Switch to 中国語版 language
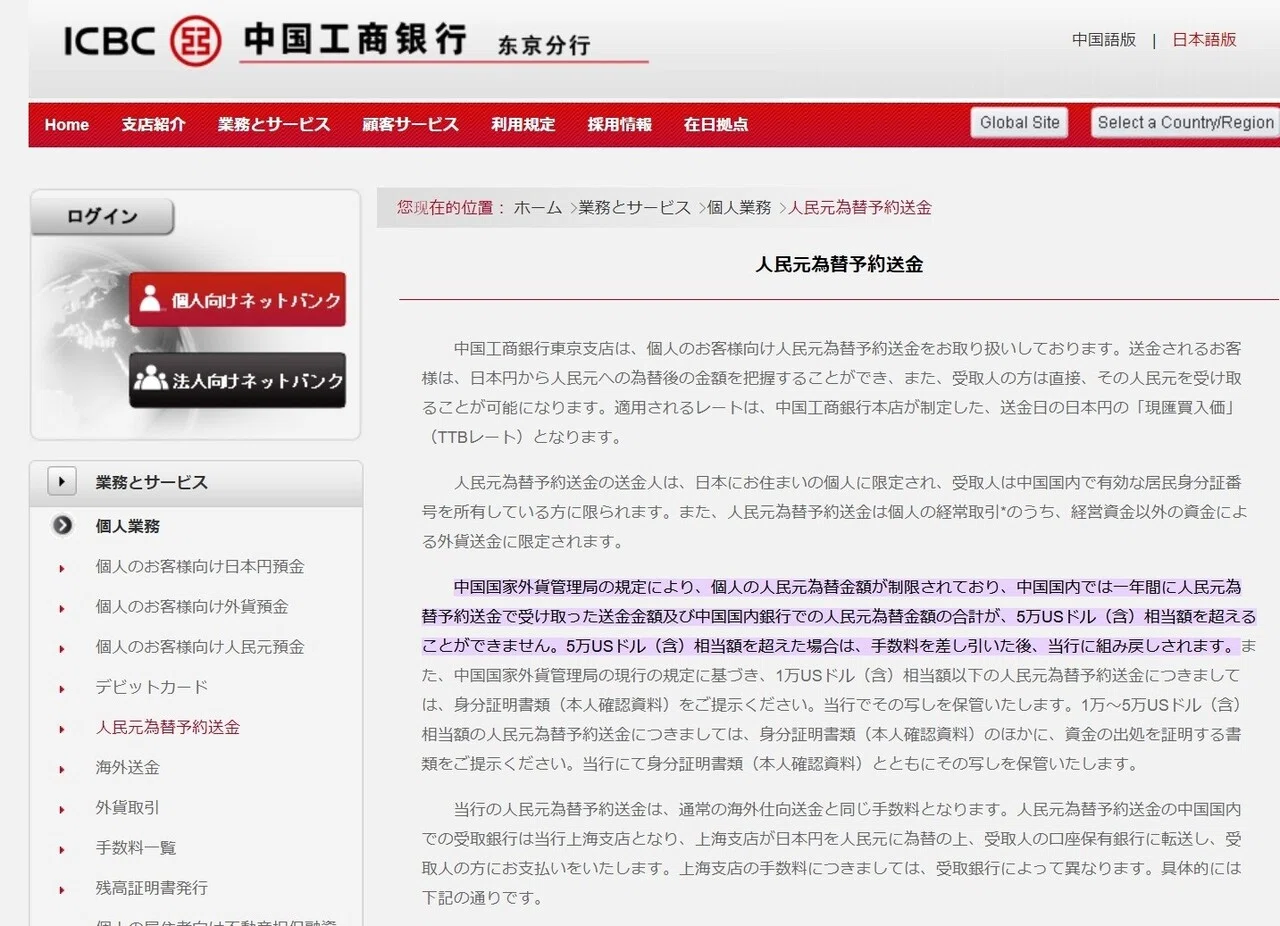The image size is (1280, 926). pyautogui.click(x=1104, y=40)
